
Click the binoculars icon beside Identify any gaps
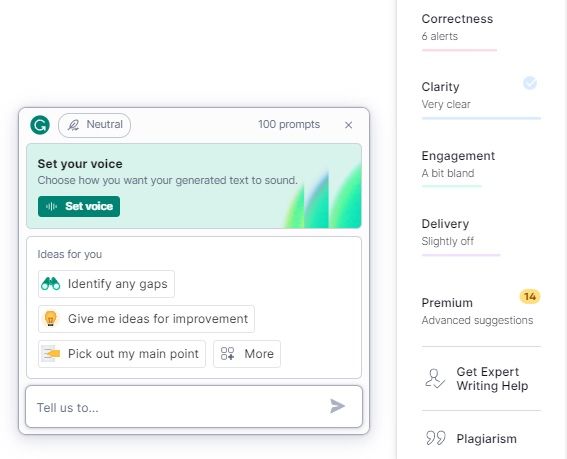(x=51, y=284)
